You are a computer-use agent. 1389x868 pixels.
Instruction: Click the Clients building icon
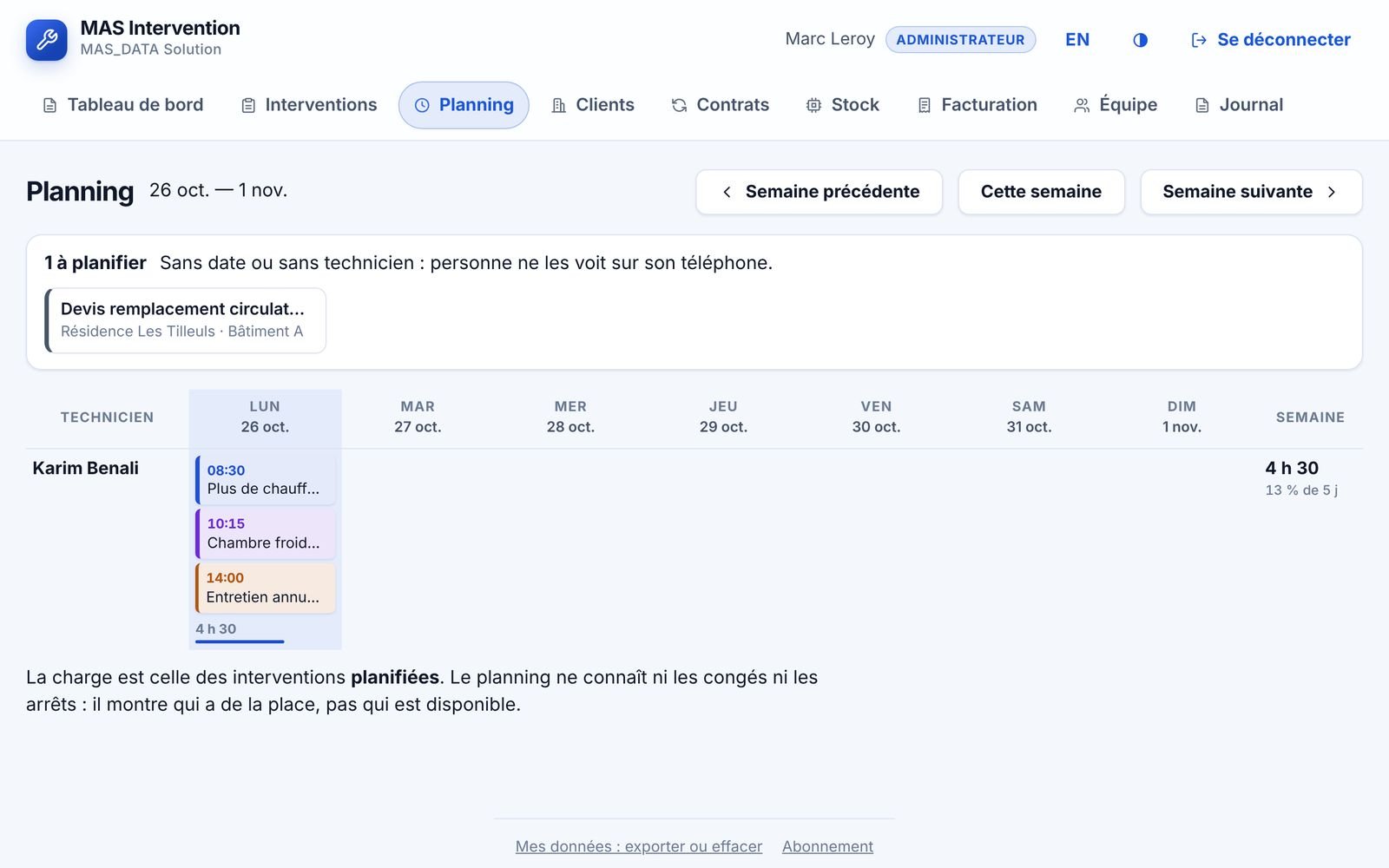[x=559, y=106]
